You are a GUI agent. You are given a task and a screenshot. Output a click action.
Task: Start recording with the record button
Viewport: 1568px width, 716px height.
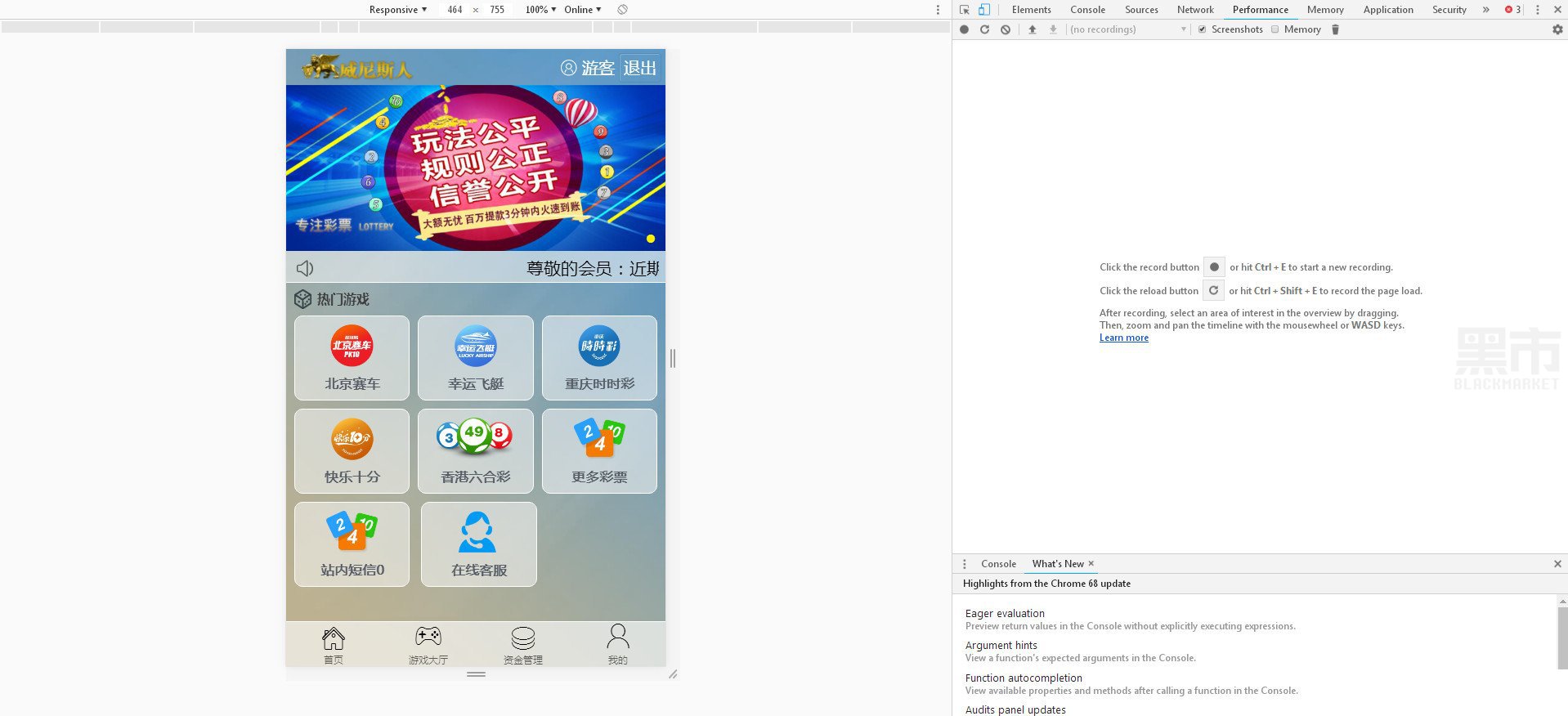[x=964, y=29]
